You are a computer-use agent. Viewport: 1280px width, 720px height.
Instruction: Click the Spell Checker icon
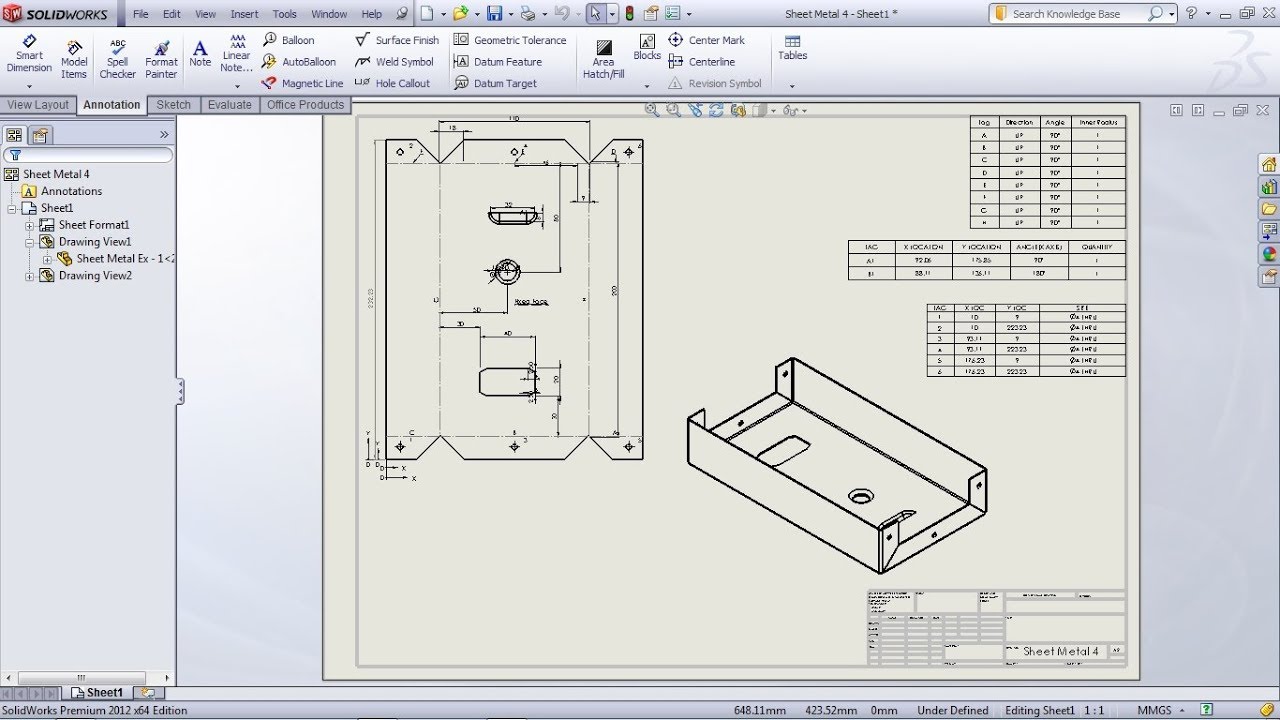pyautogui.click(x=118, y=59)
